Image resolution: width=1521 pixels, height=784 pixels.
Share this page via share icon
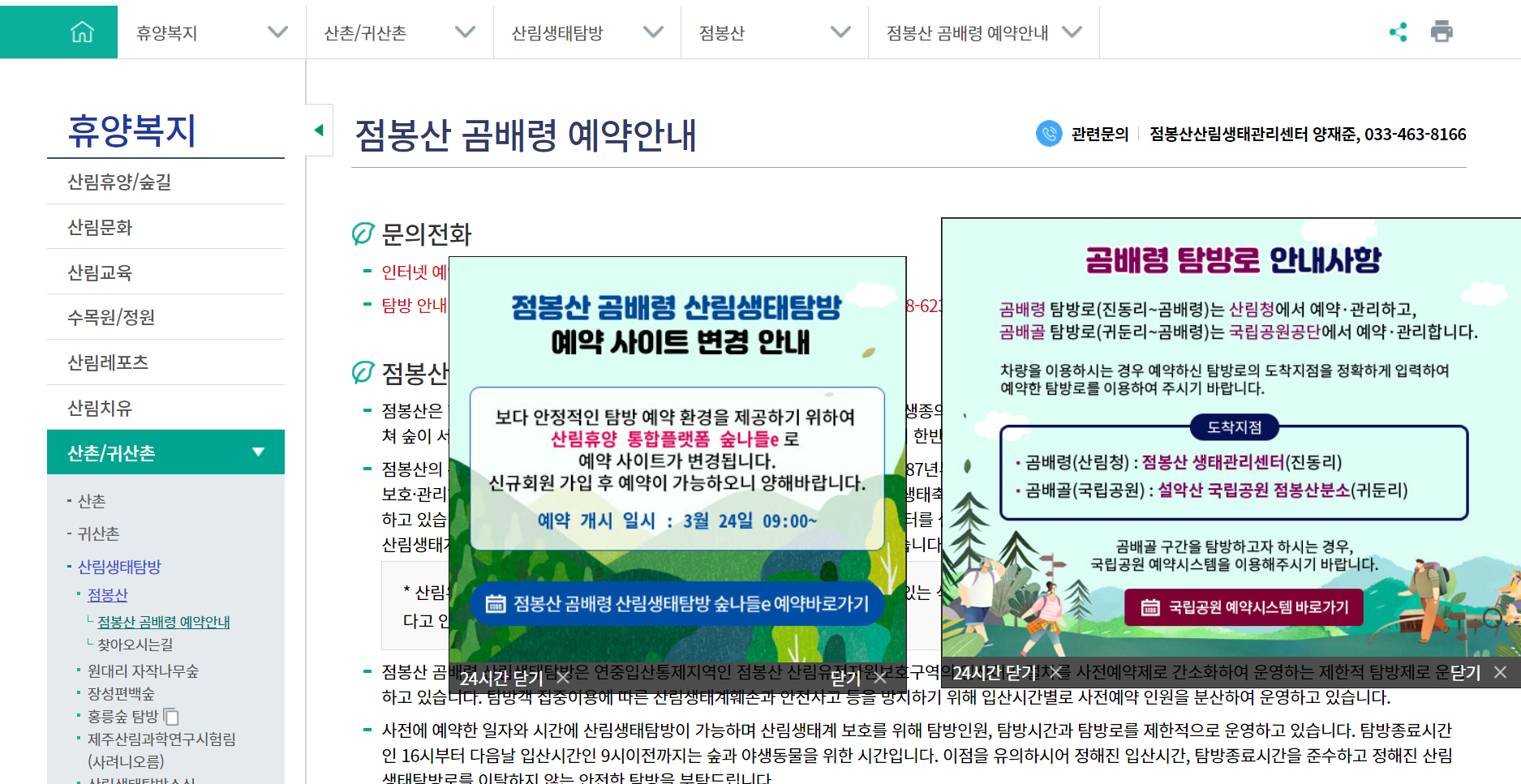pyautogui.click(x=1398, y=32)
